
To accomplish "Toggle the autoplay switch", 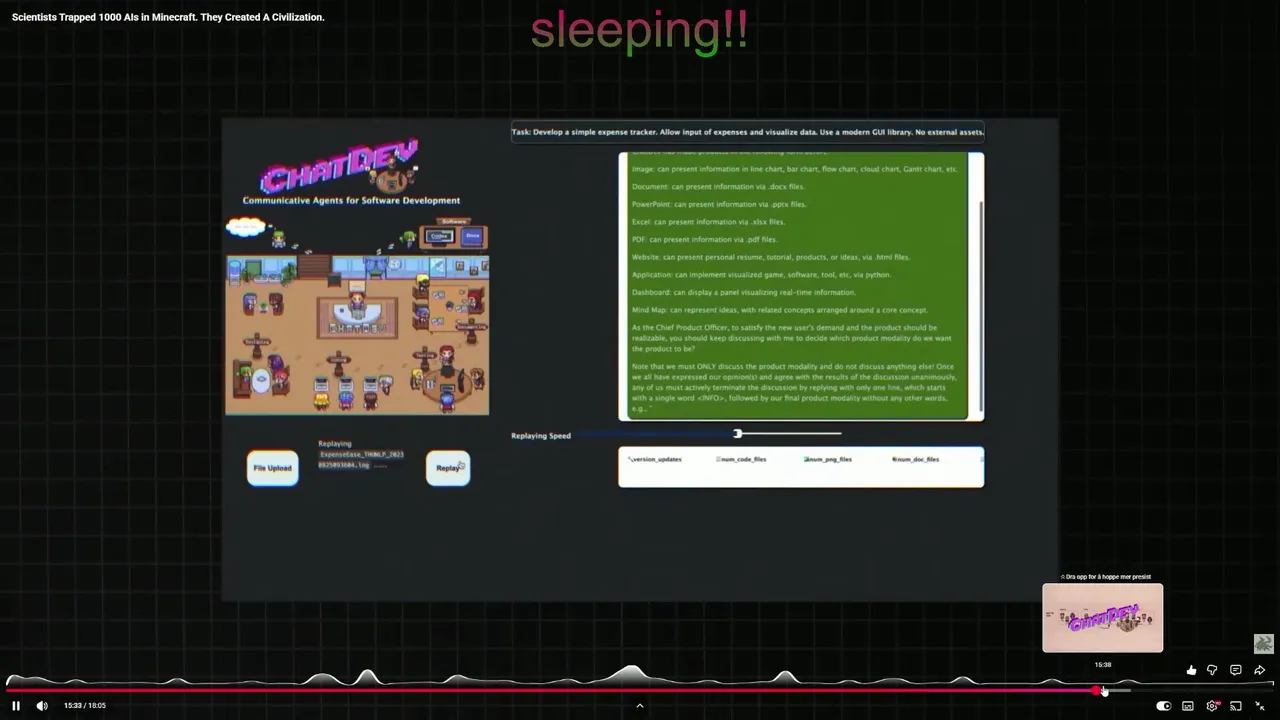I will pos(1164,706).
